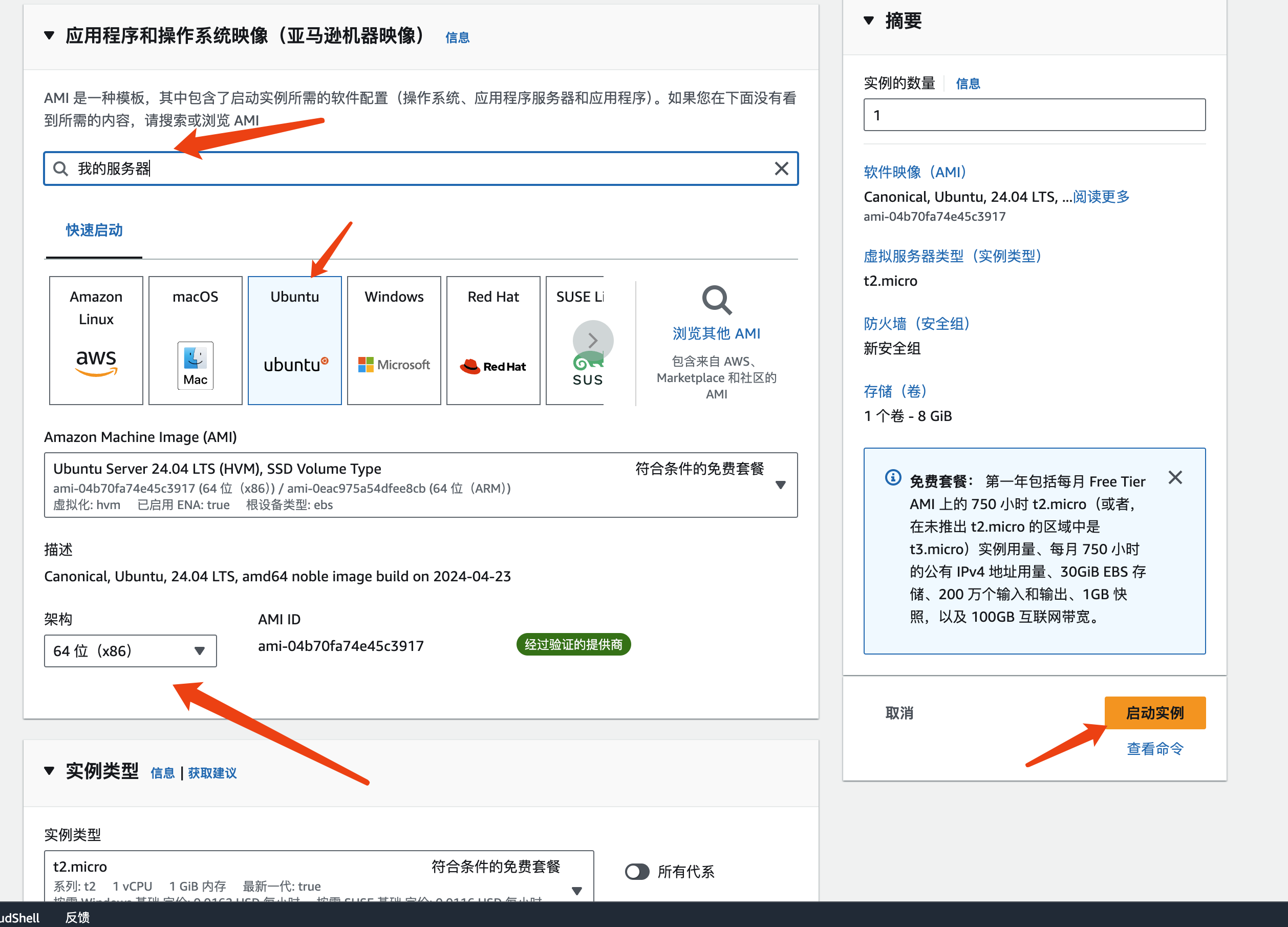1288x927 pixels.
Task: Collapse the 实例类型 section
Action: click(x=50, y=771)
